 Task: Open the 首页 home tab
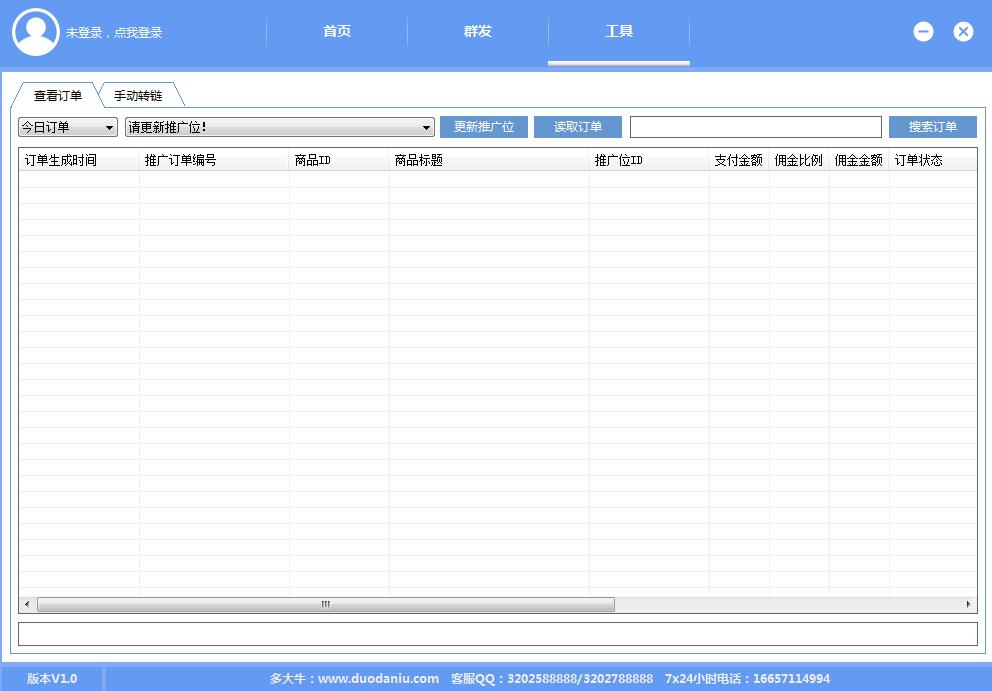[x=337, y=32]
